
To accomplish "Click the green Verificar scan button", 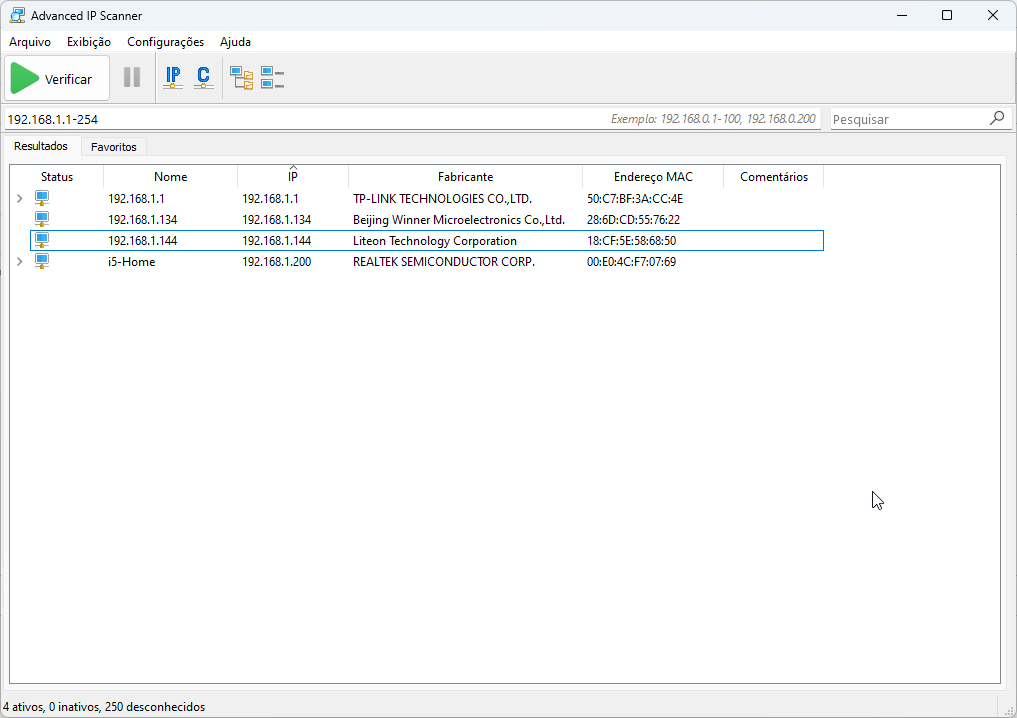I will (x=57, y=79).
